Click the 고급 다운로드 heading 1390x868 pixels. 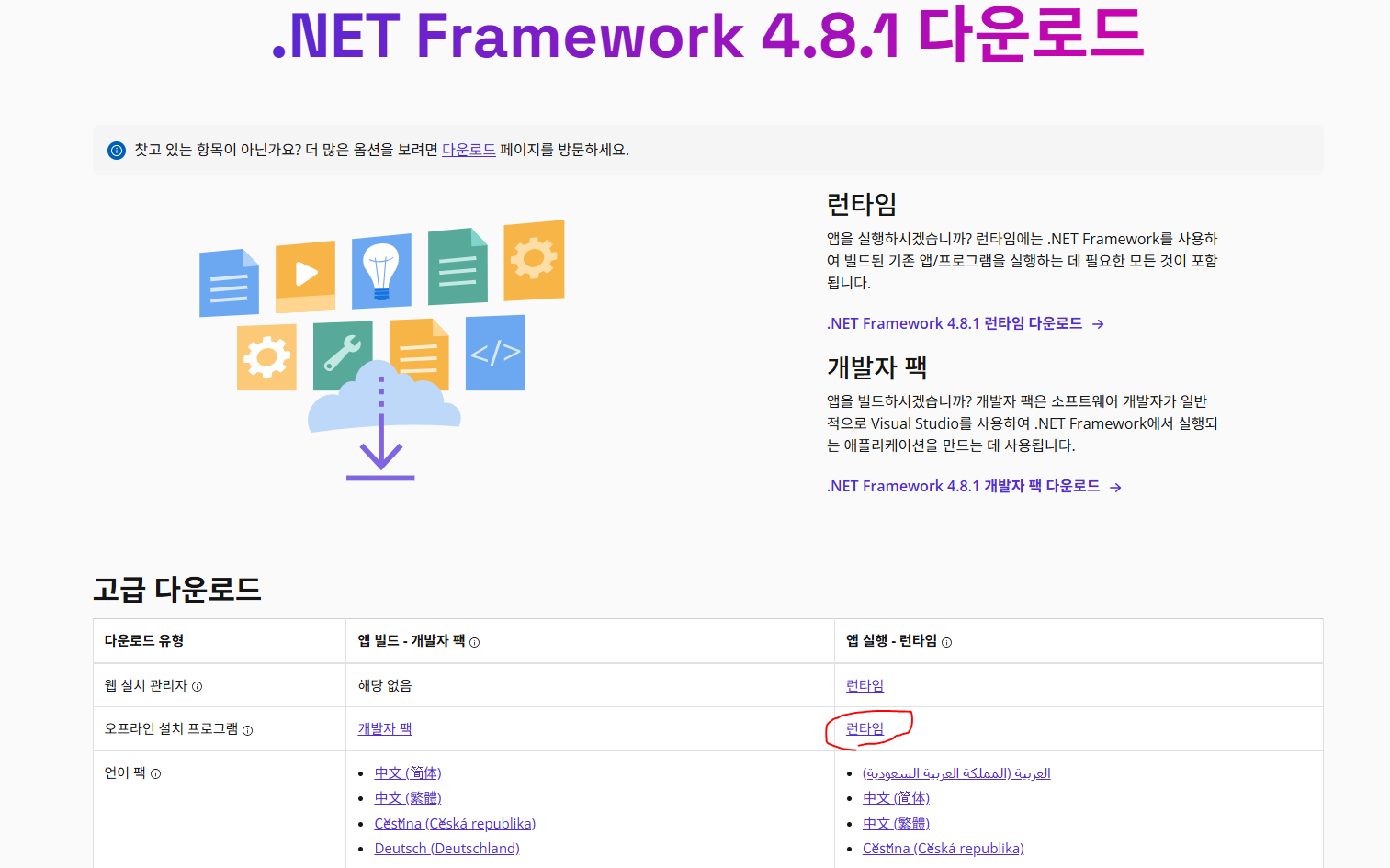(x=177, y=589)
